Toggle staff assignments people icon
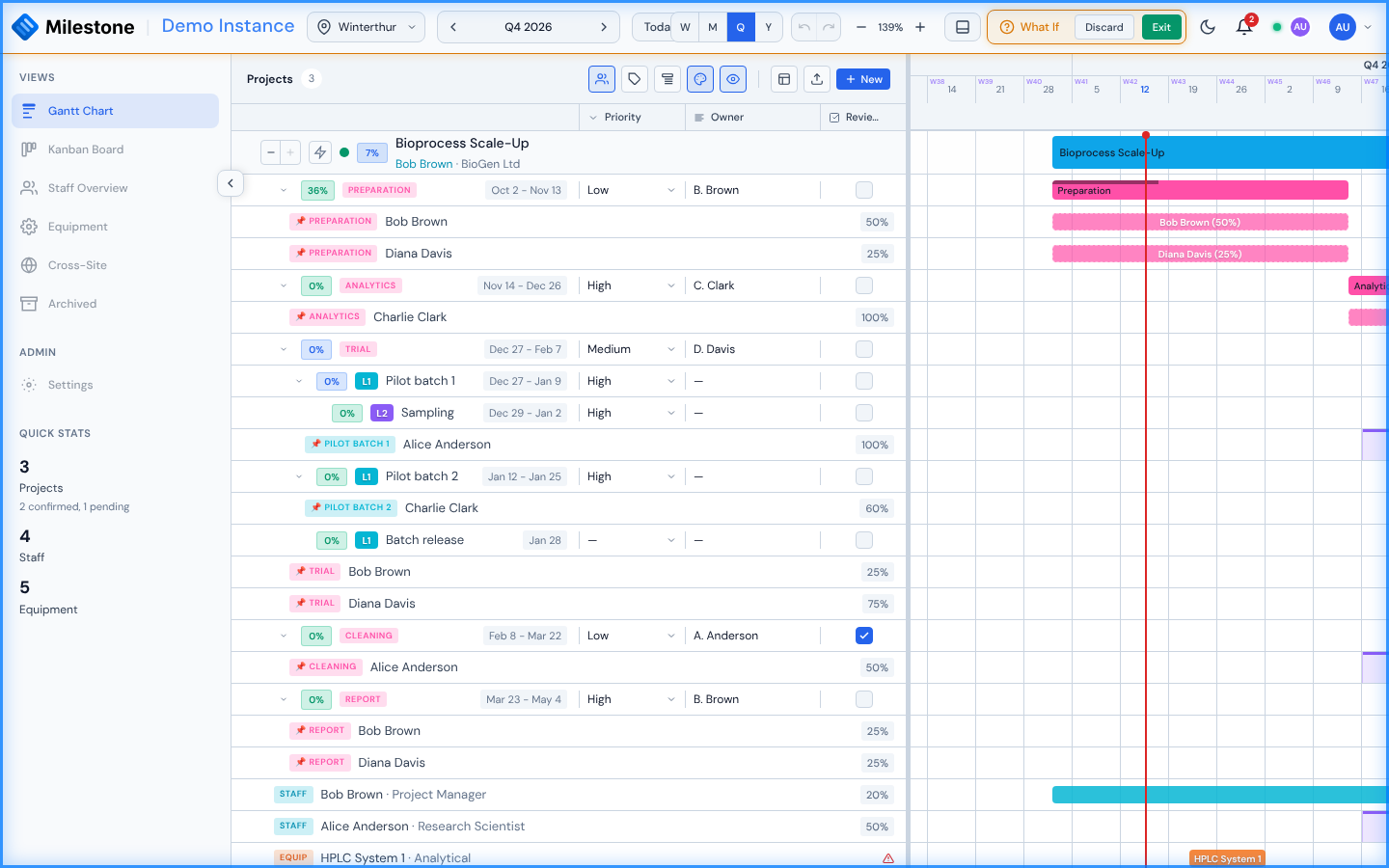 [602, 79]
